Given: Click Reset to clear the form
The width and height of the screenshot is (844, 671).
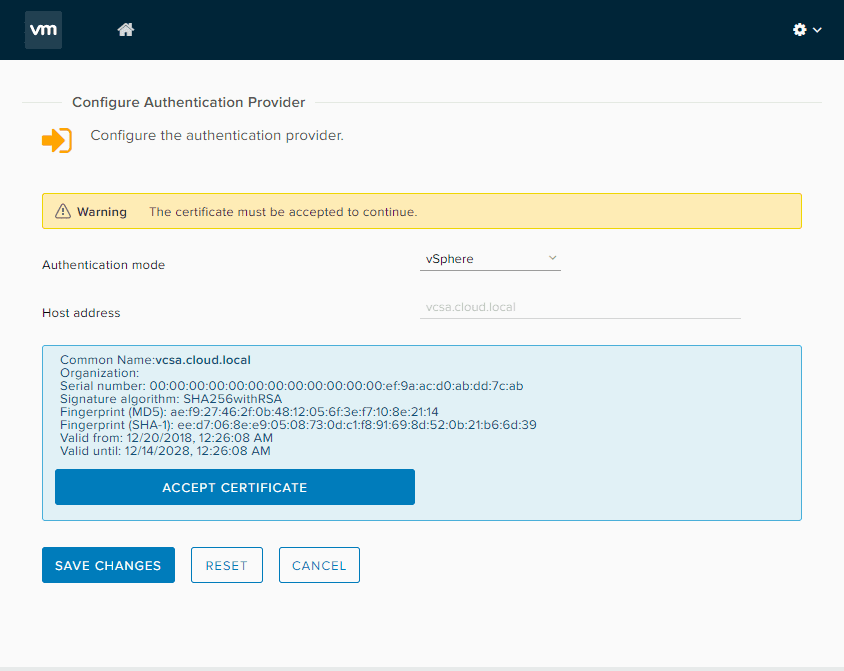Looking at the screenshot, I should pos(226,565).
